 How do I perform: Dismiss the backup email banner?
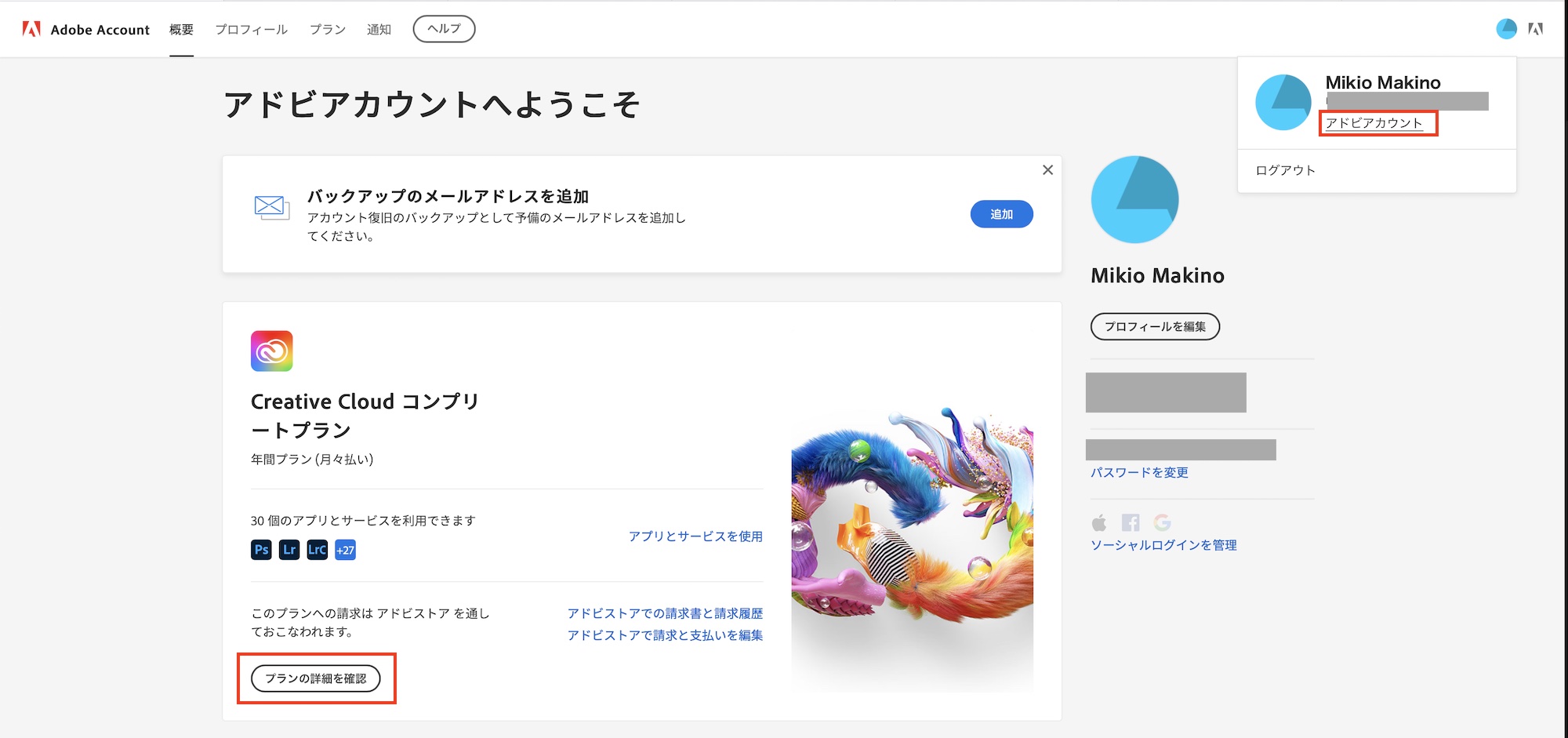click(x=1047, y=170)
